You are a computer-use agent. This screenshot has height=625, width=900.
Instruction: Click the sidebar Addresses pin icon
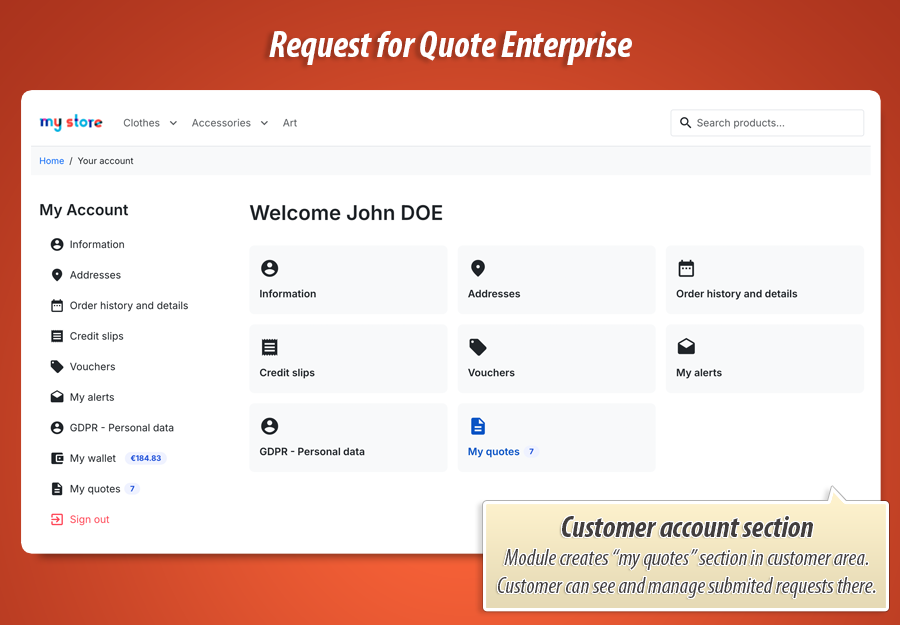[x=57, y=275]
